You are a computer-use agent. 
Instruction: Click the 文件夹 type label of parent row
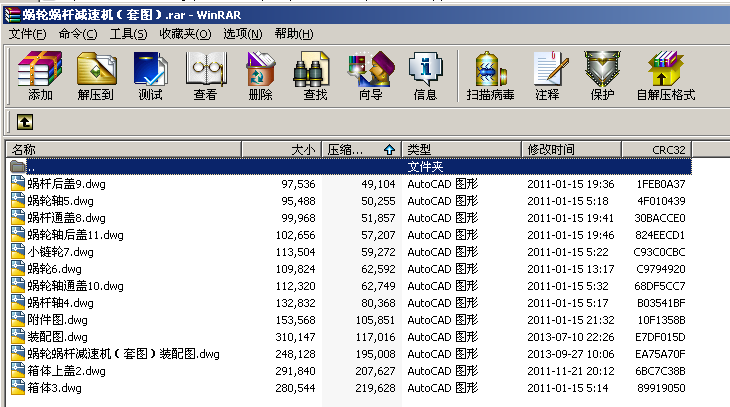pyautogui.click(x=425, y=166)
